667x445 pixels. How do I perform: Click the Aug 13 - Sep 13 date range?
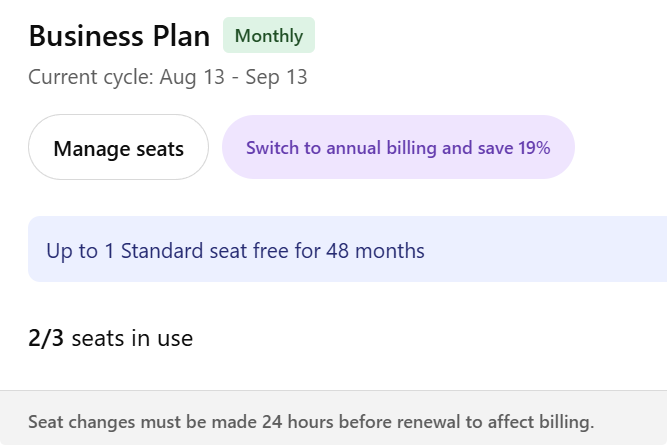(x=233, y=77)
